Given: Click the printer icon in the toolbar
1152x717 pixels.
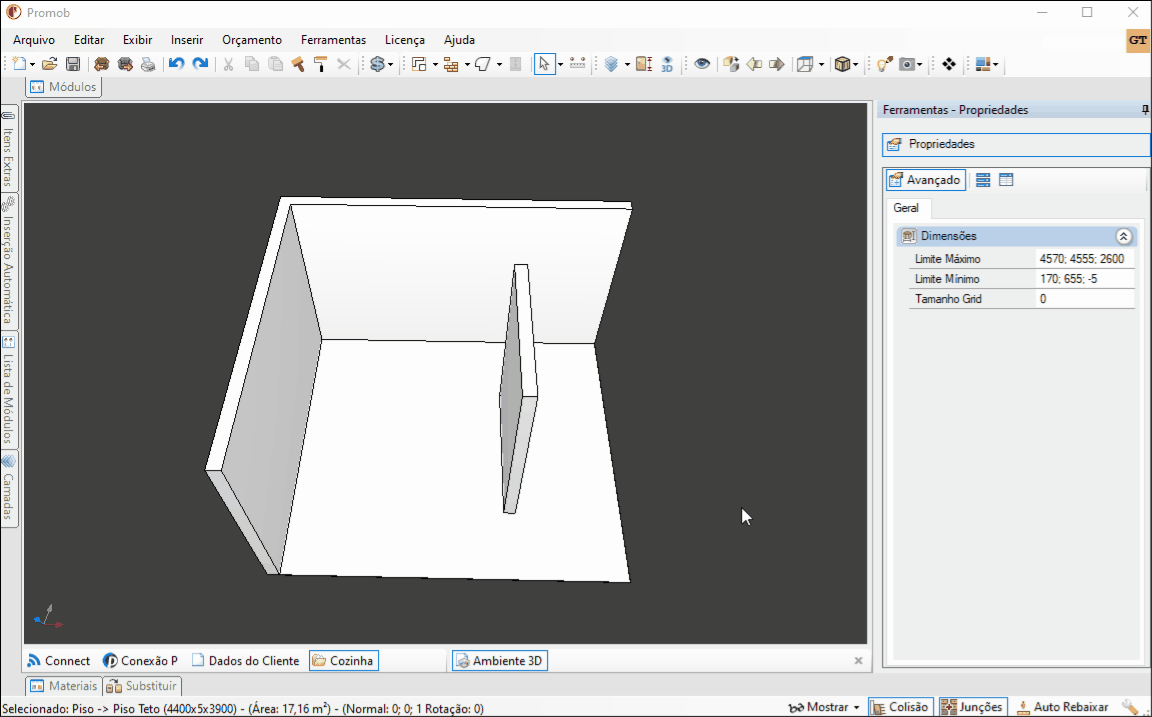Looking at the screenshot, I should (148, 64).
